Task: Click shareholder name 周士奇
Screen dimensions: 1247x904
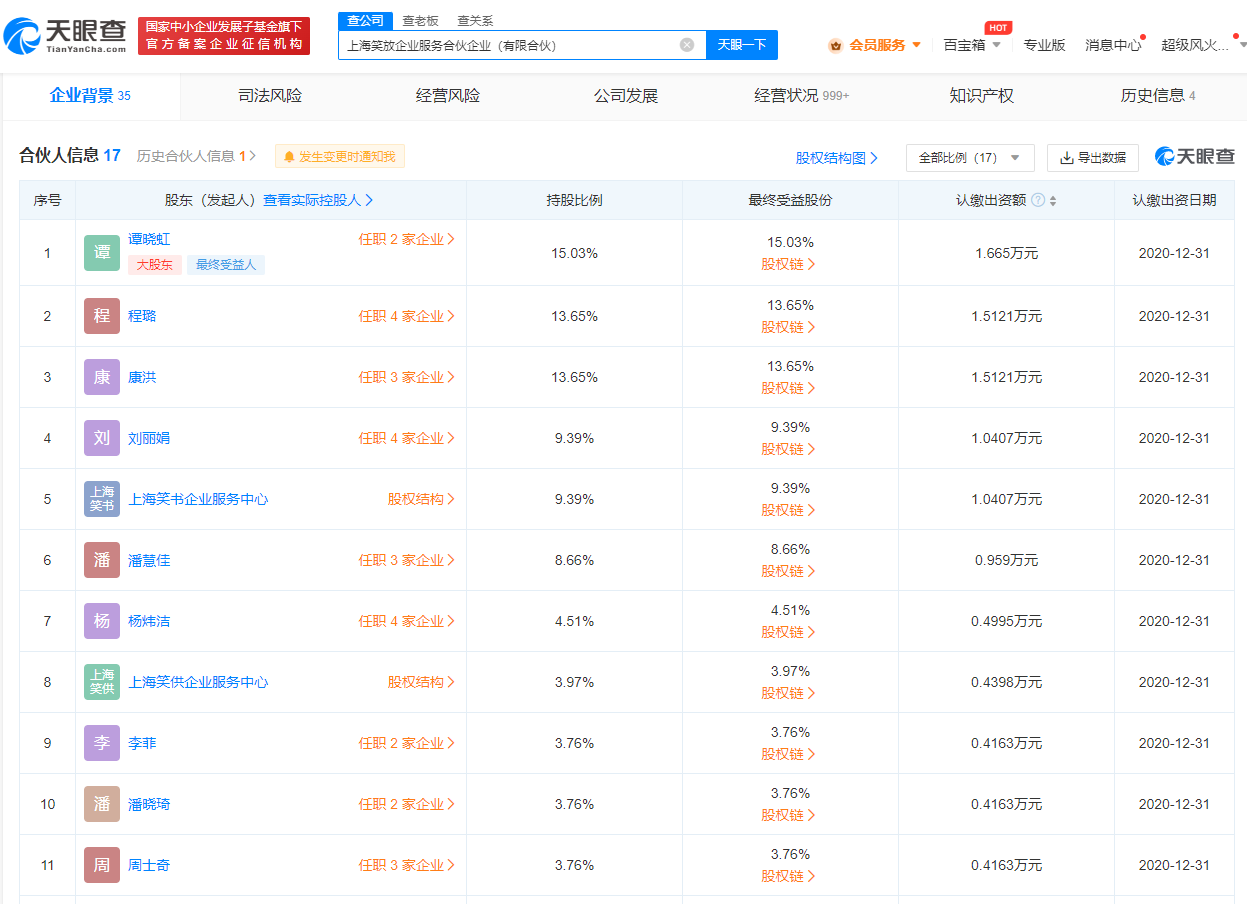Action: (149, 865)
